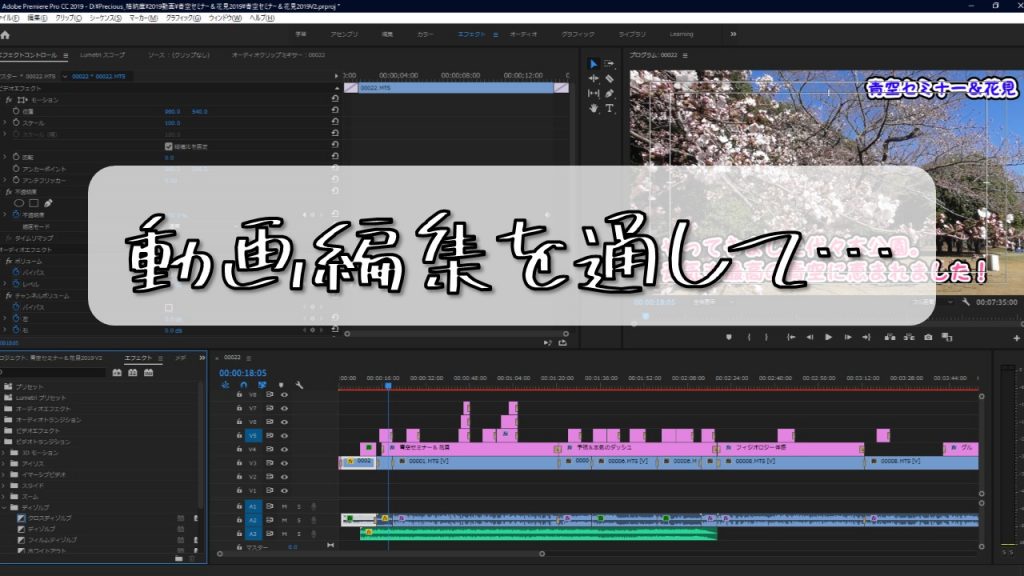
Task: Select the Pen tool
Action: click(x=609, y=93)
